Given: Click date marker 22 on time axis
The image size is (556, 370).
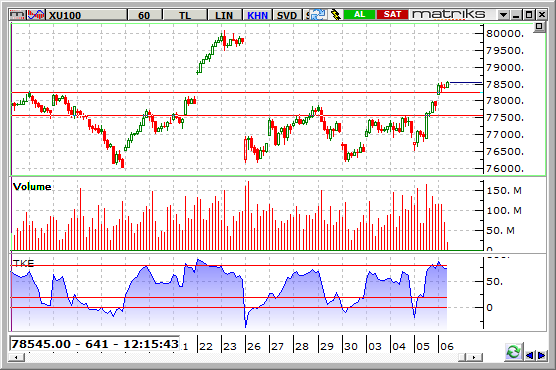Looking at the screenshot, I should [206, 346].
